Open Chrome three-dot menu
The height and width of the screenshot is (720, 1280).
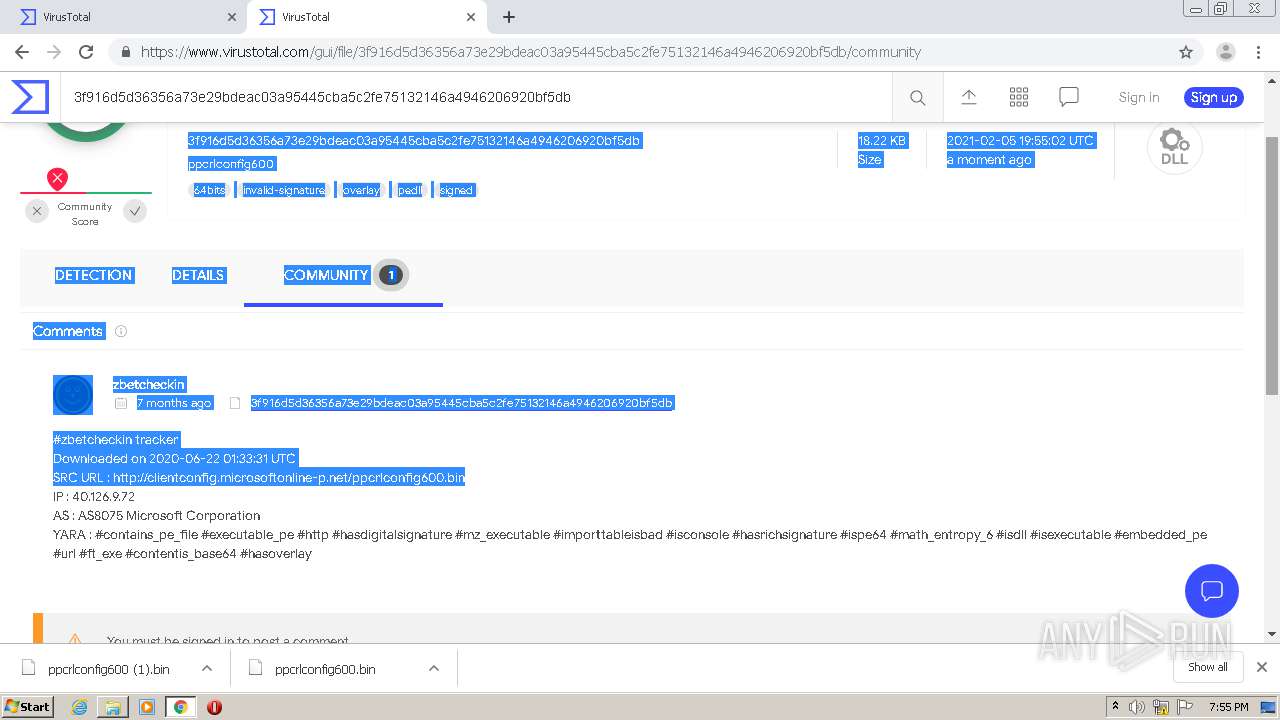click(x=1258, y=52)
